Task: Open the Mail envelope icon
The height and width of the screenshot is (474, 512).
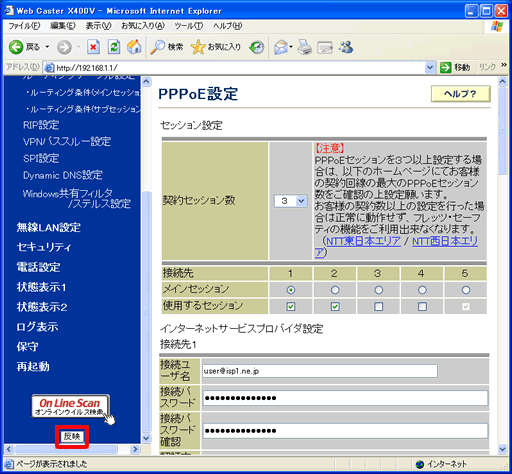Action: pyautogui.click(x=281, y=47)
